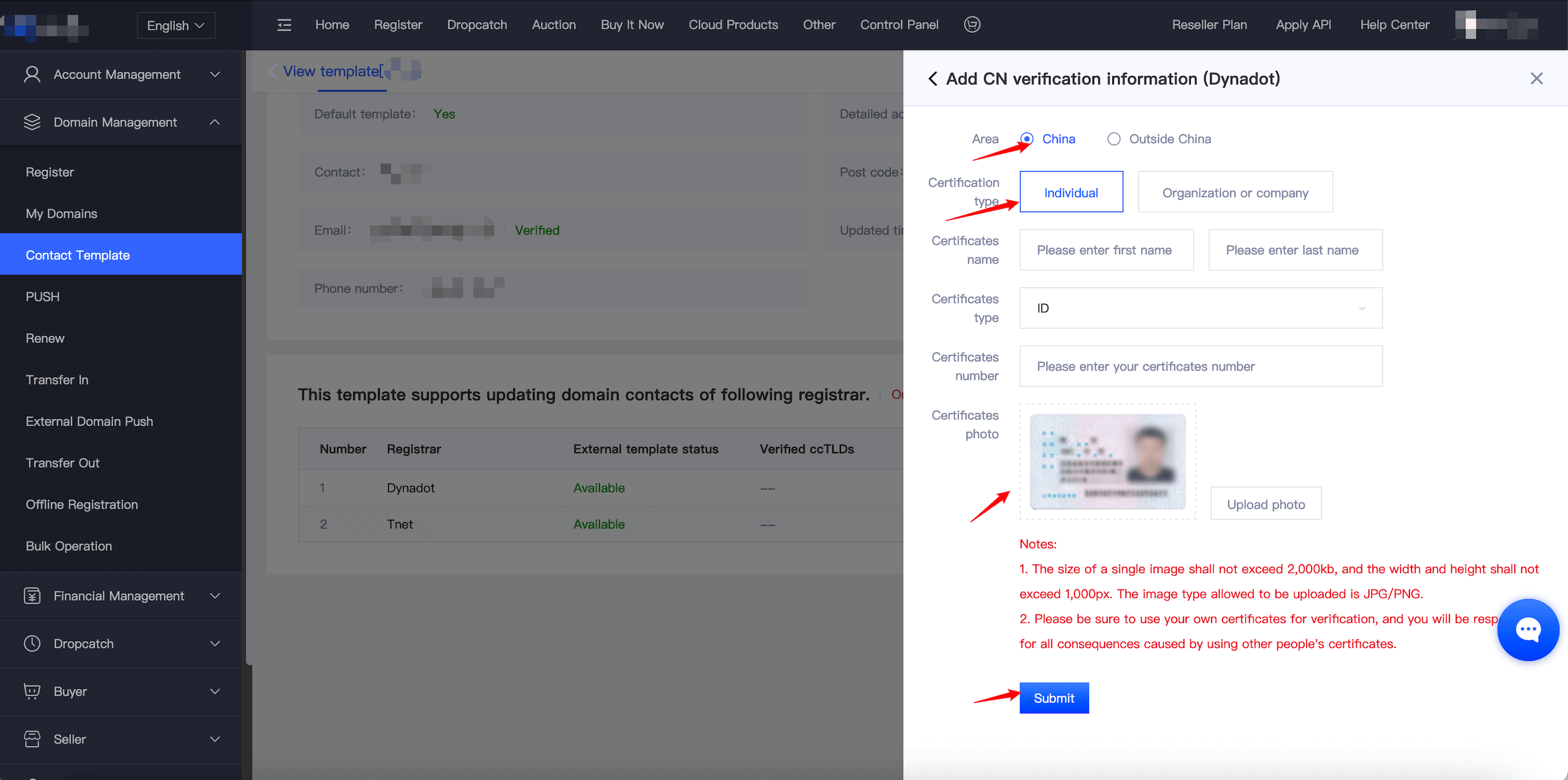
Task: Click the Dropcatch clock icon in sidebar
Action: pos(32,644)
